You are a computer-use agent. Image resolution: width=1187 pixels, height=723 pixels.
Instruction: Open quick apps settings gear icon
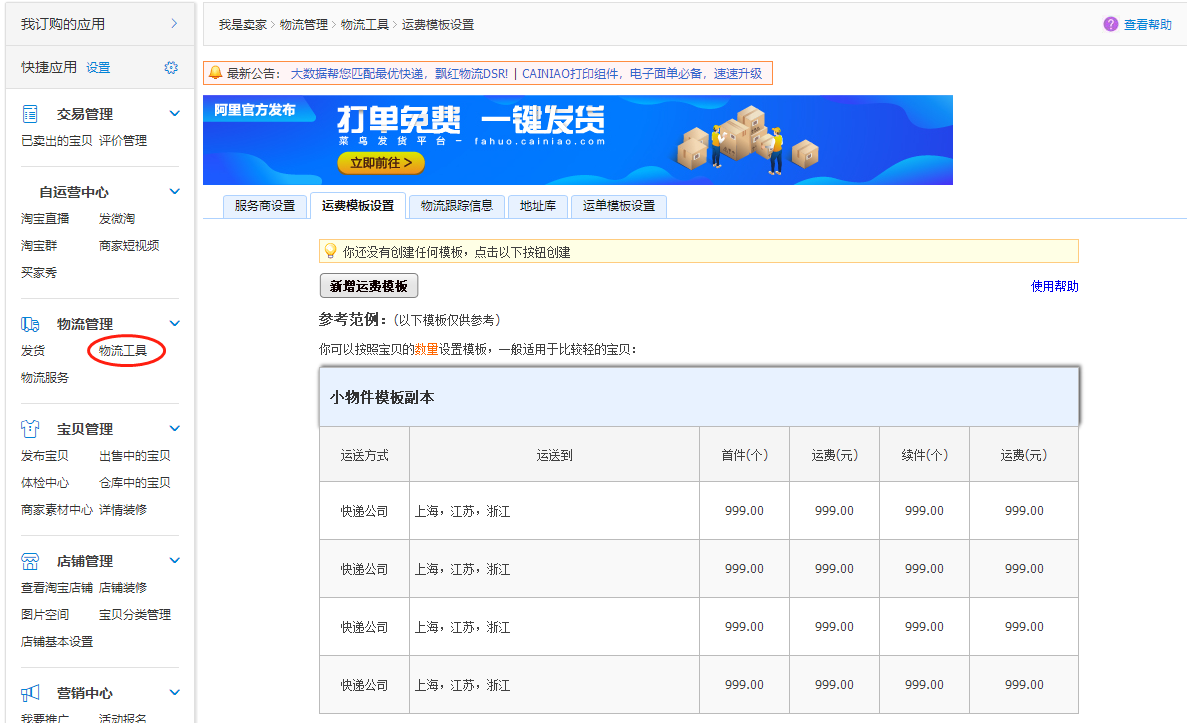pyautogui.click(x=171, y=67)
